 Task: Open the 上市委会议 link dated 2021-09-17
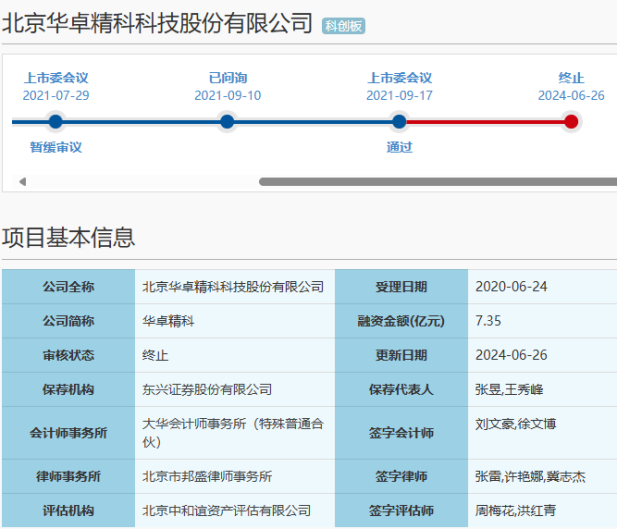(x=399, y=78)
